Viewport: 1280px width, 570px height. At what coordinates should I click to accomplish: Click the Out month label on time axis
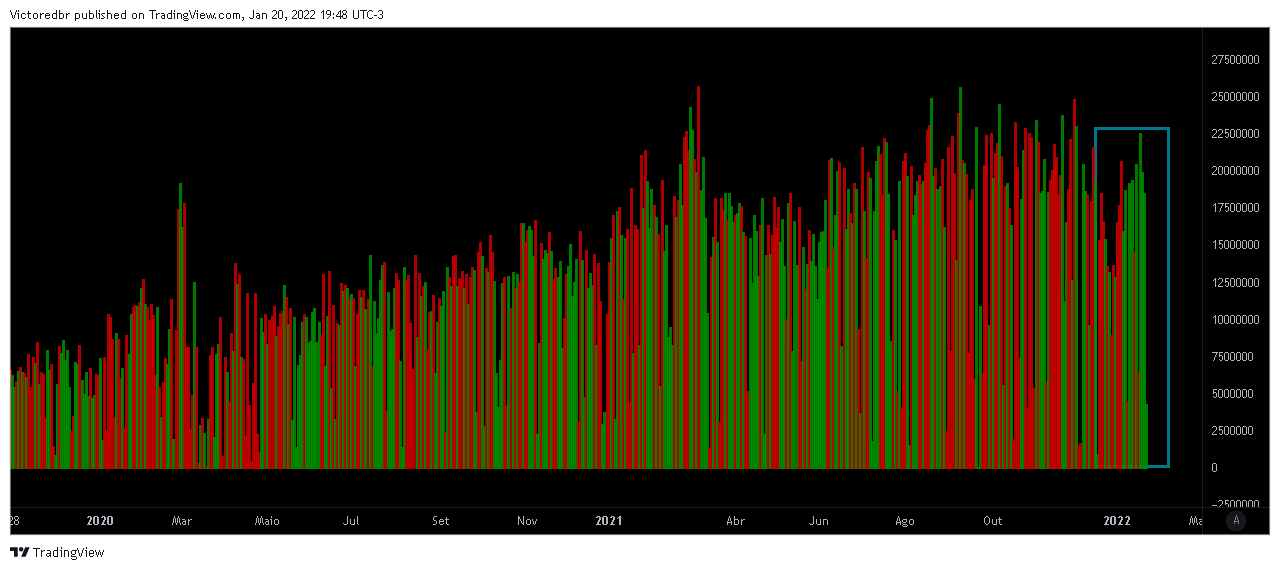tap(993, 521)
